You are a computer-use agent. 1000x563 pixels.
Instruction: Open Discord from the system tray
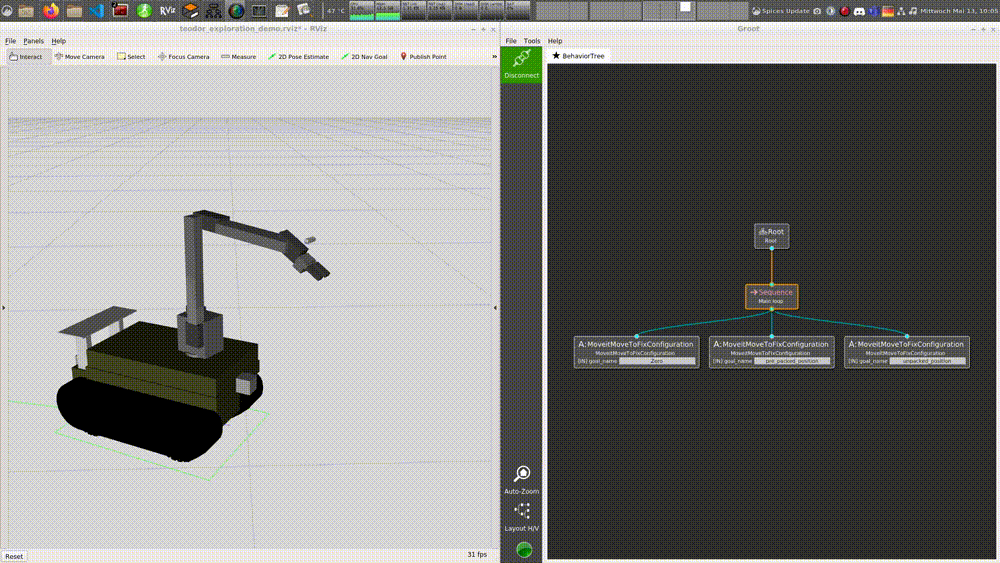point(859,11)
